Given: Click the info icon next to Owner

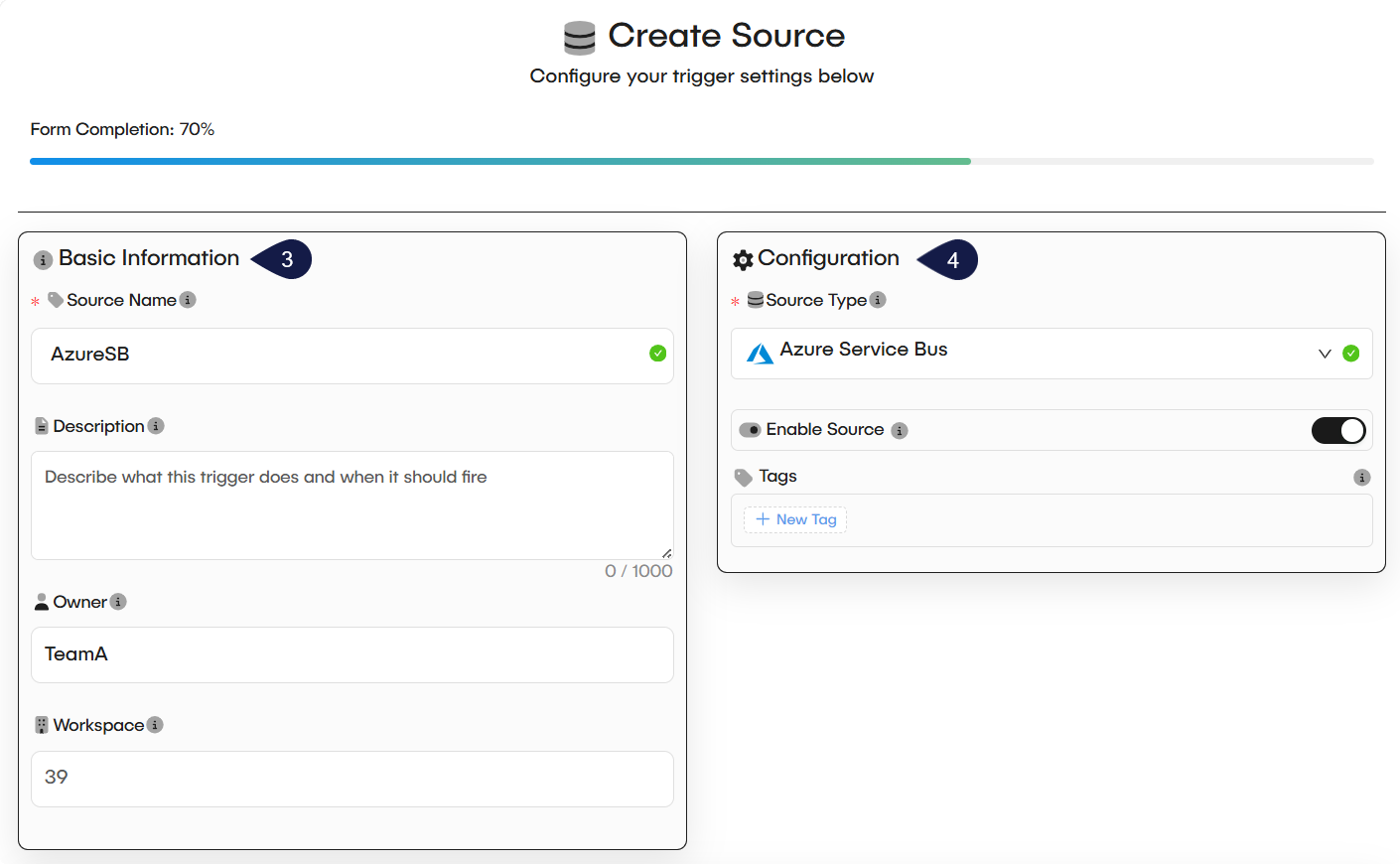Looking at the screenshot, I should click(118, 602).
